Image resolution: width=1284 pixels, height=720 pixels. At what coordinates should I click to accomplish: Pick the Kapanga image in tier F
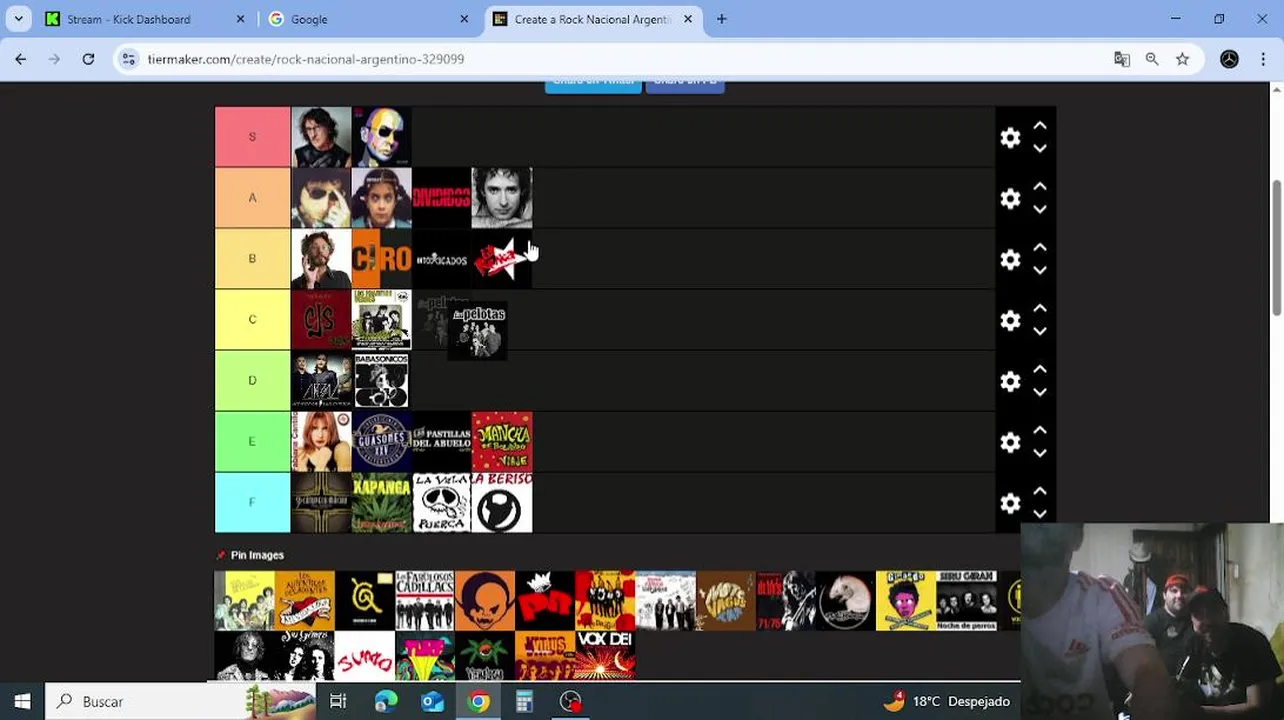(381, 503)
